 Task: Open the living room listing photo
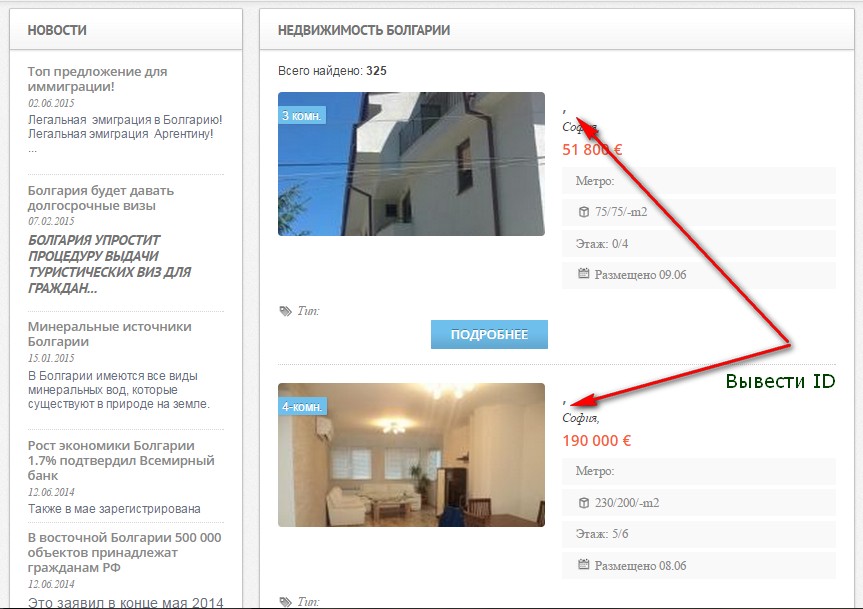pyautogui.click(x=411, y=455)
